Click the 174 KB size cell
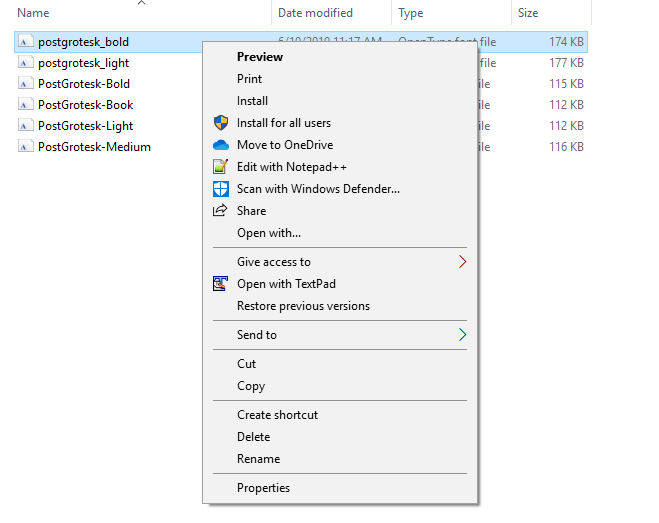659x523 pixels. pyautogui.click(x=566, y=42)
